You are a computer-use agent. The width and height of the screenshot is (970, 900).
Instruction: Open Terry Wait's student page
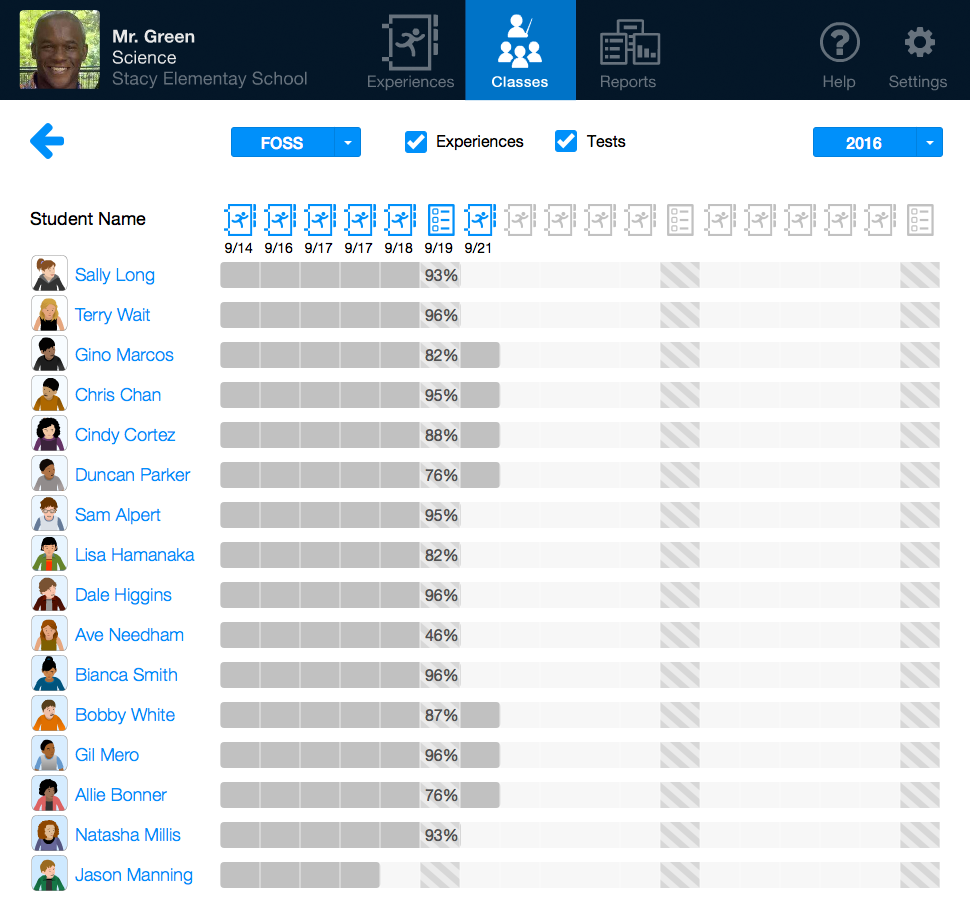pyautogui.click(x=113, y=315)
